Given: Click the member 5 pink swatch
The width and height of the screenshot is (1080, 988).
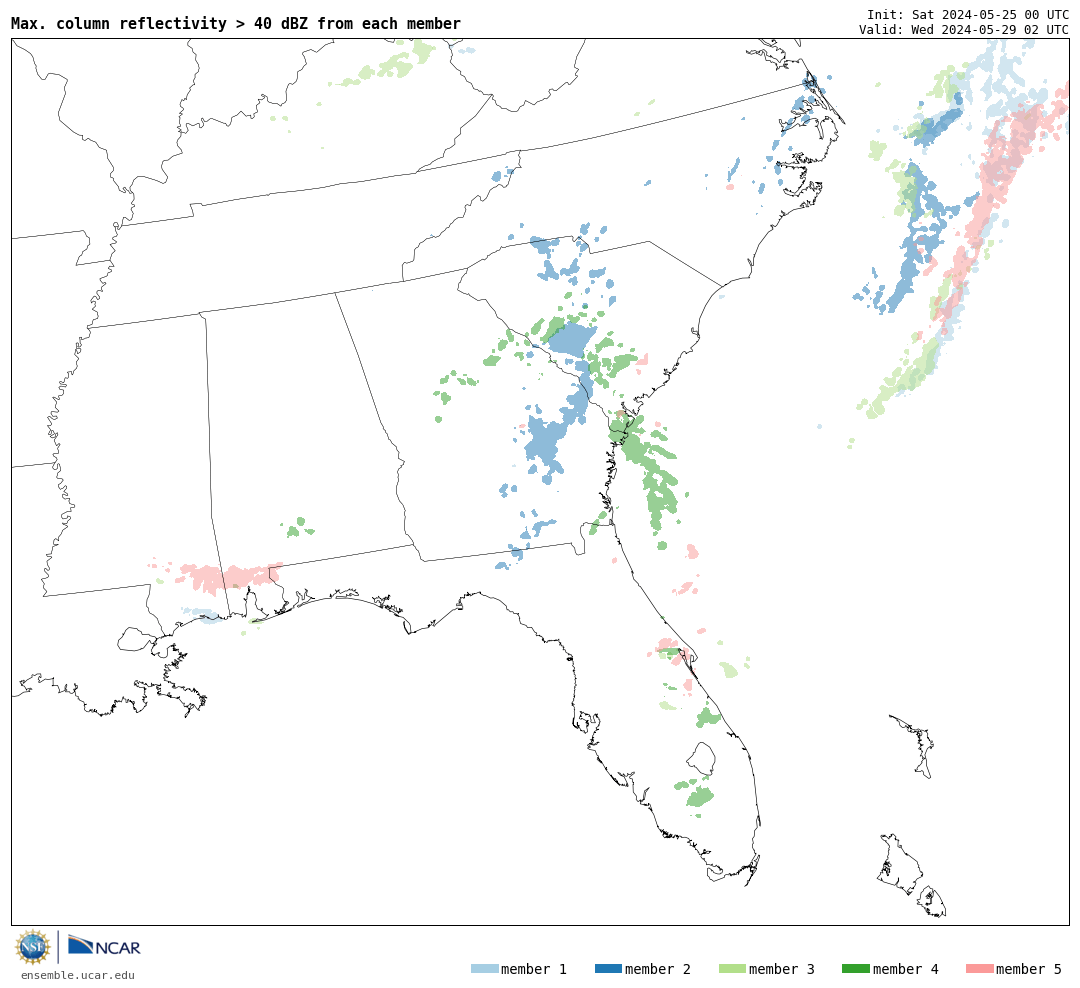Looking at the screenshot, I should (x=979, y=969).
